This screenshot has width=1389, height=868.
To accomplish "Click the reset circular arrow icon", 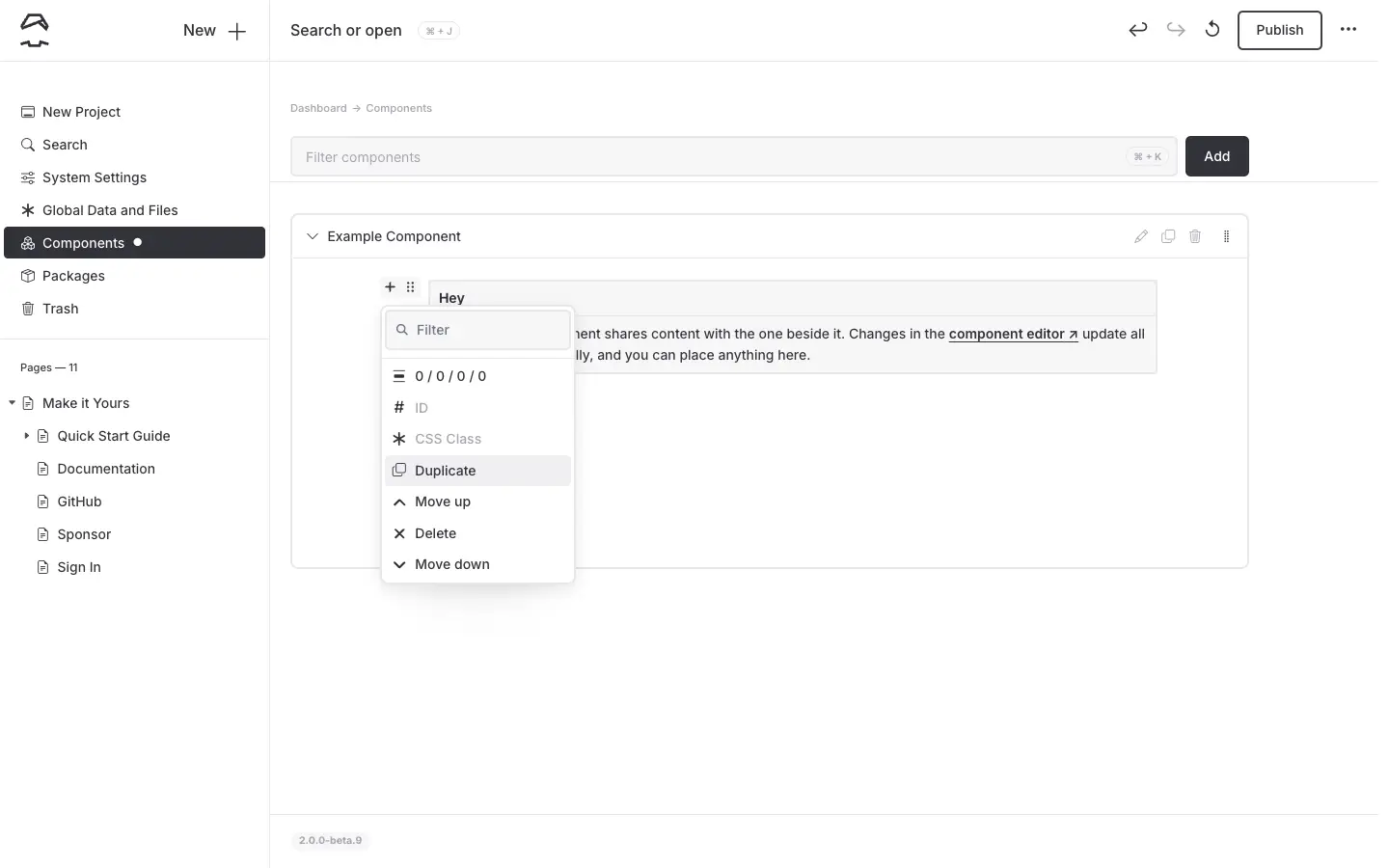I will [1212, 30].
